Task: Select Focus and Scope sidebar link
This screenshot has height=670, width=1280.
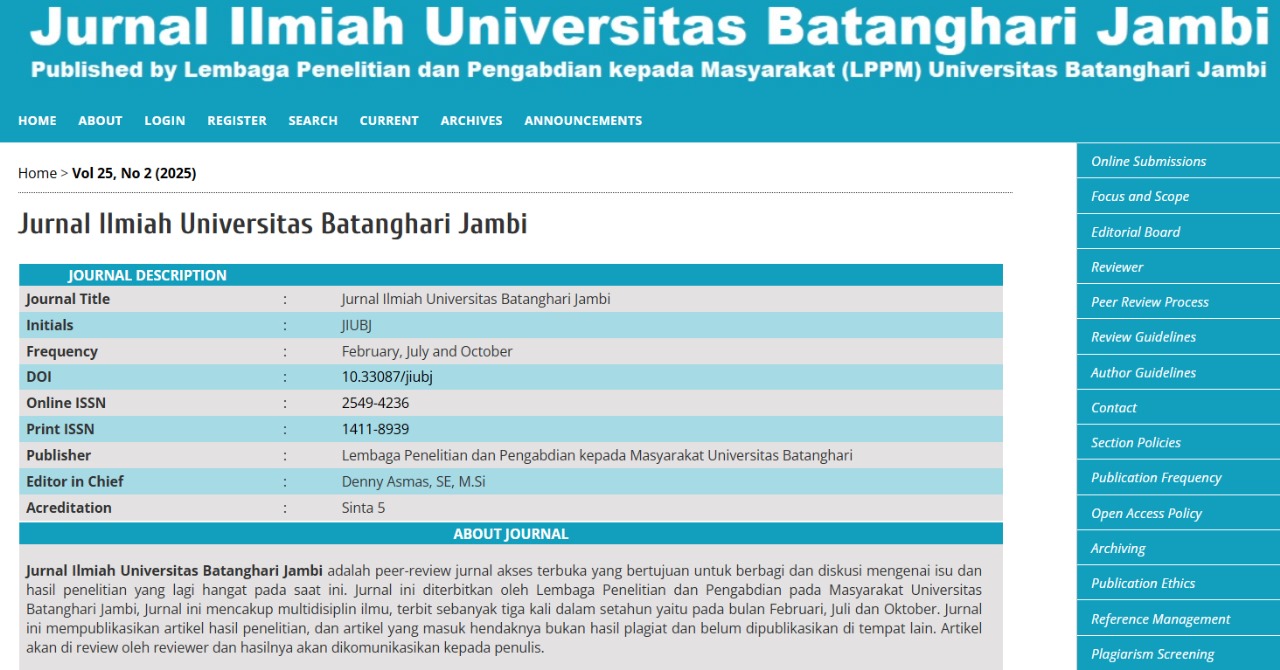Action: [1140, 196]
